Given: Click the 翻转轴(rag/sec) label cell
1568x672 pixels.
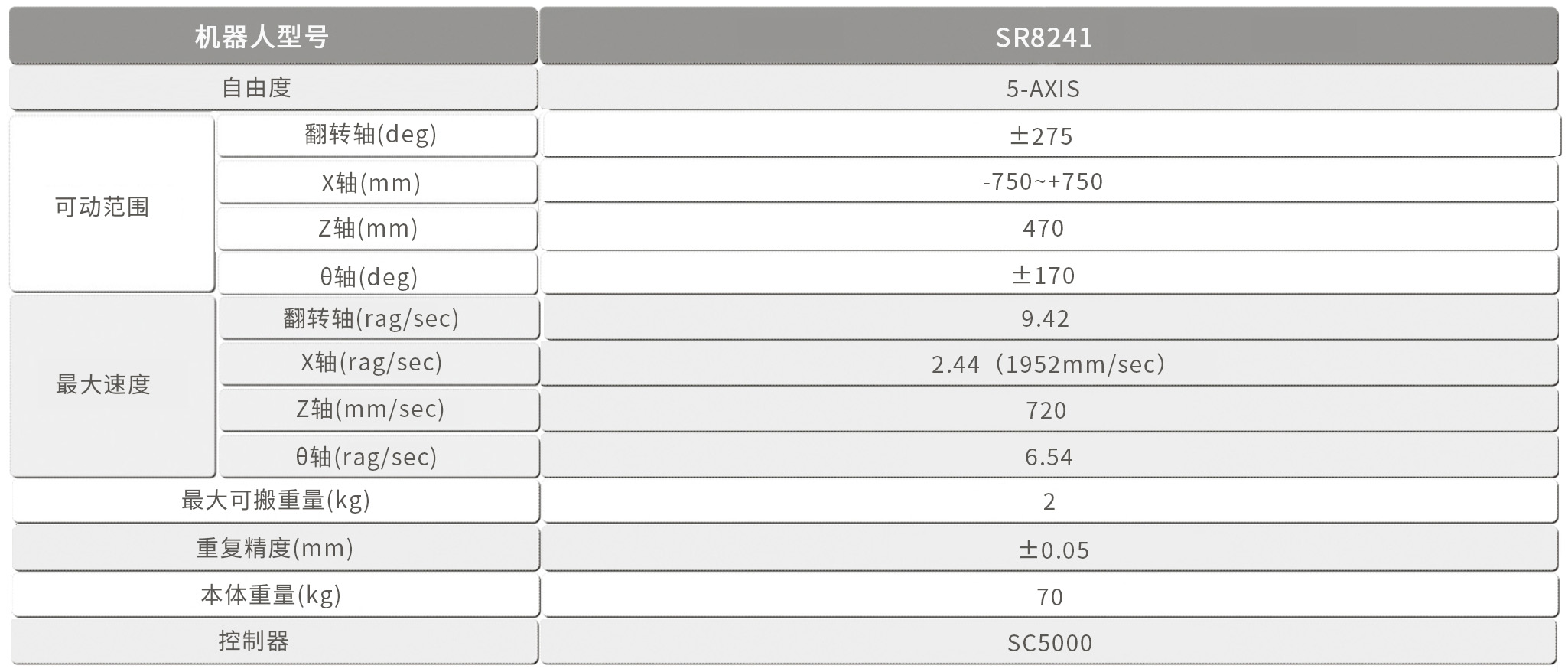Looking at the screenshot, I should (371, 318).
